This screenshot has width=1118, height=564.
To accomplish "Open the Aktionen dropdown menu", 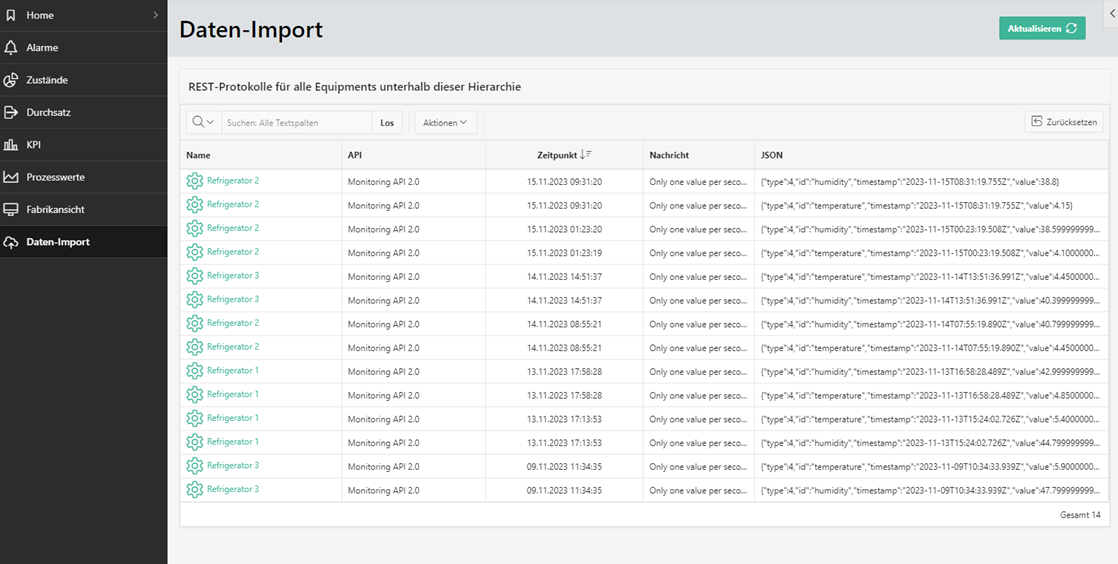I will pos(446,123).
